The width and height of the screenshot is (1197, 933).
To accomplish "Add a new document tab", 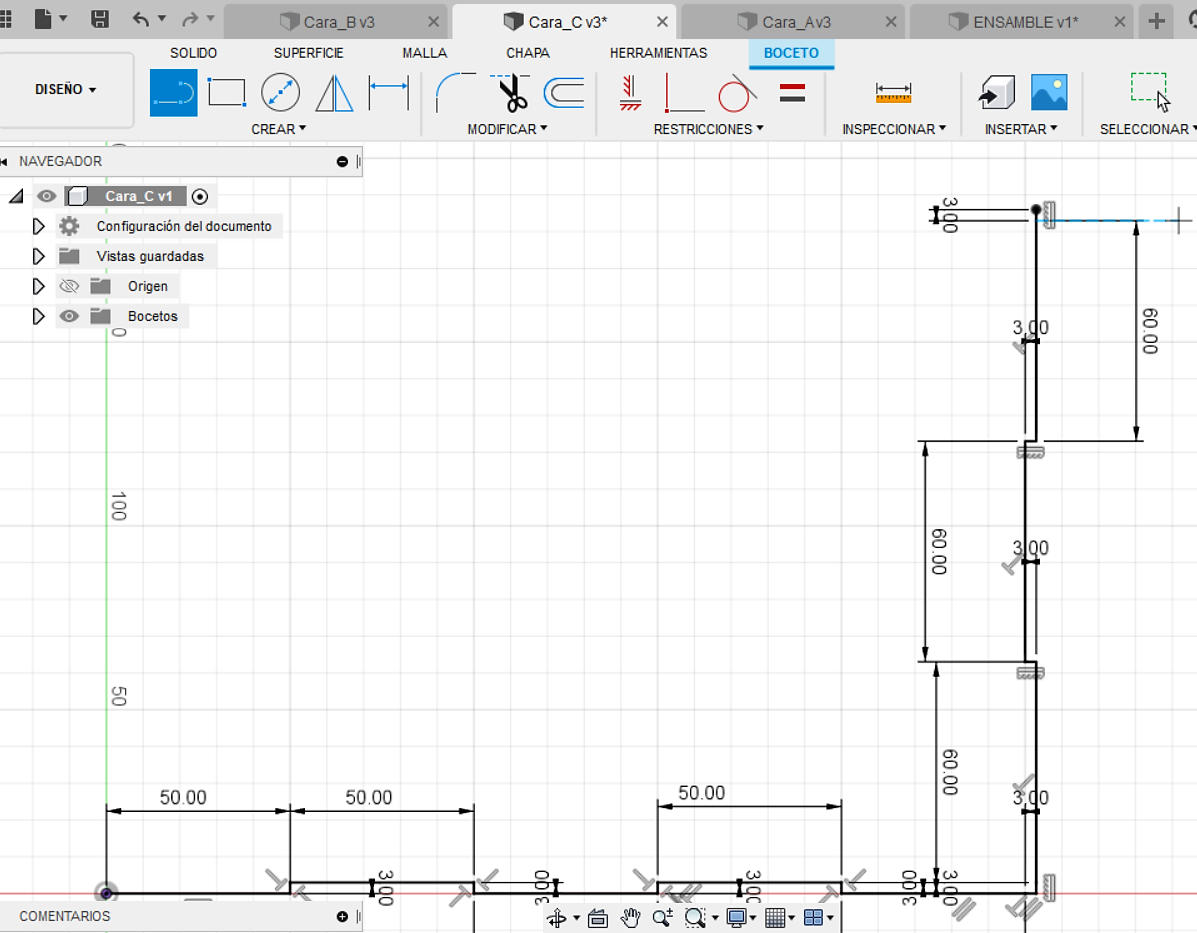I will click(1157, 21).
